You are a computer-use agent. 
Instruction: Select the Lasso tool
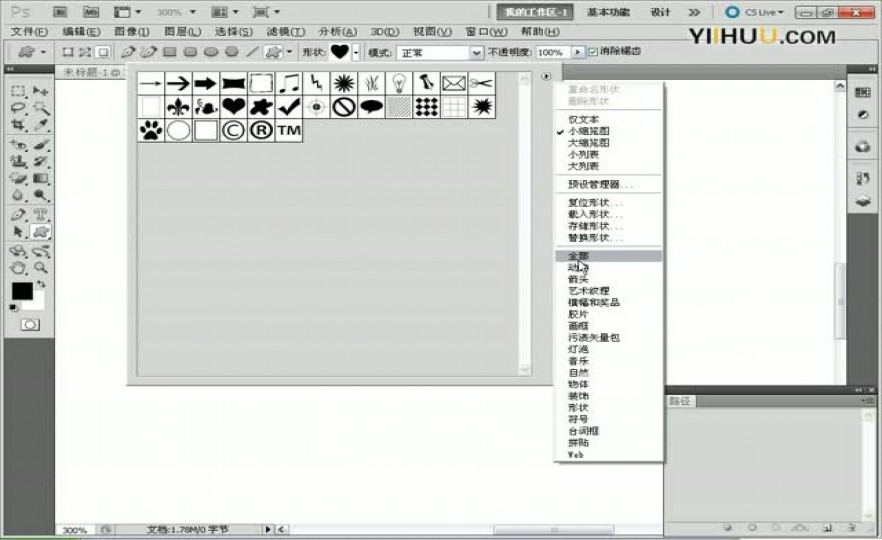tap(19, 107)
